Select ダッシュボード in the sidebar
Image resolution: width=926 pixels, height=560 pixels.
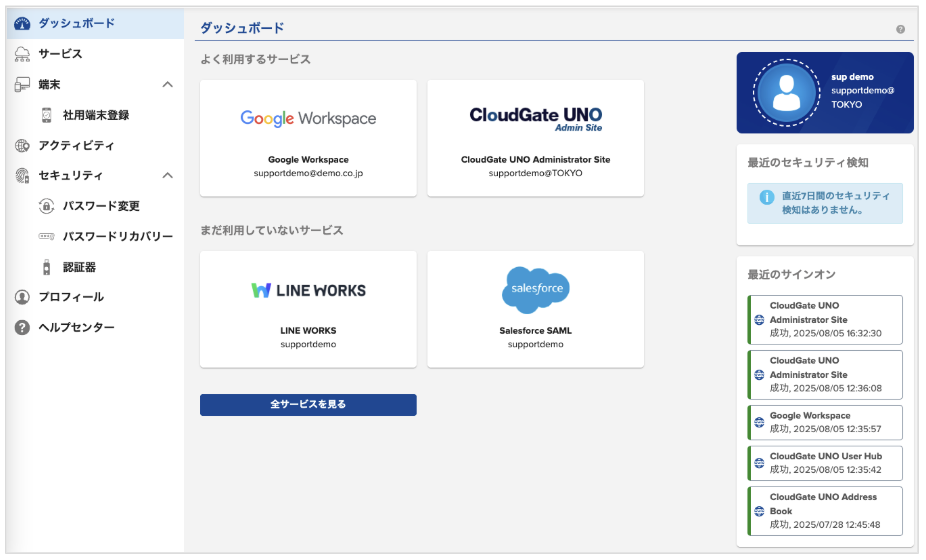coord(96,24)
